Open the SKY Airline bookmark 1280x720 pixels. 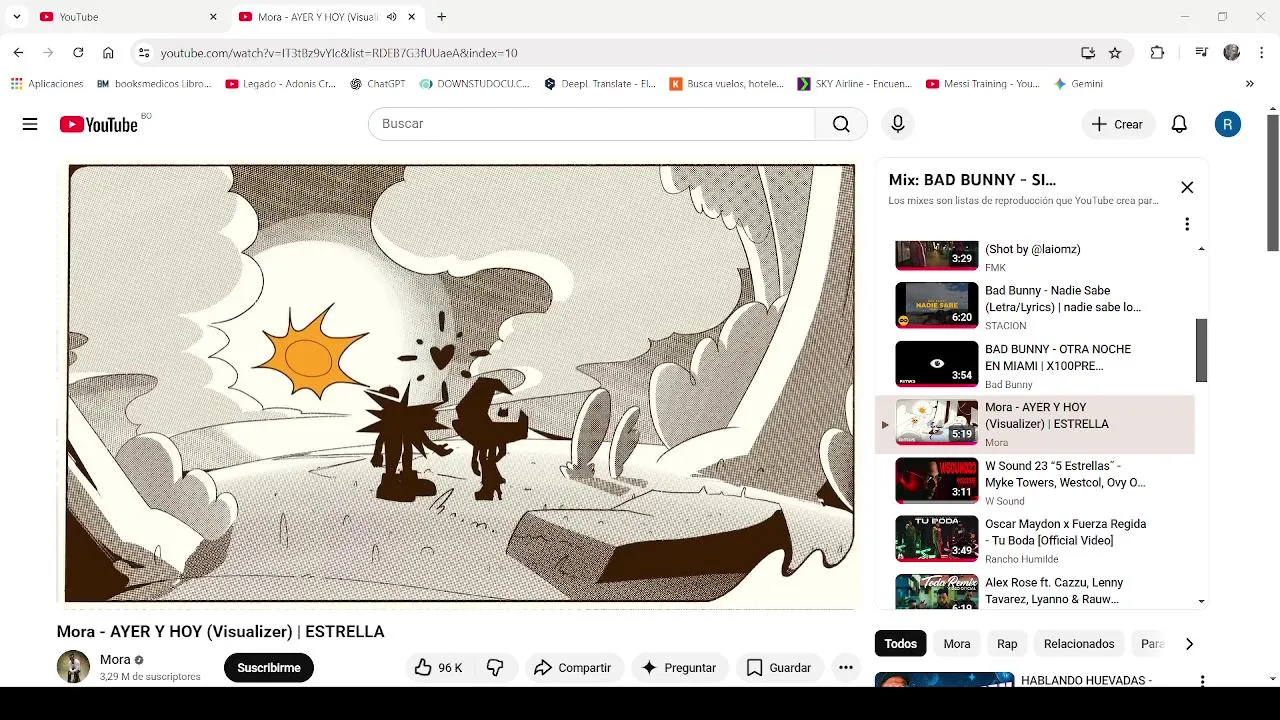tap(854, 84)
